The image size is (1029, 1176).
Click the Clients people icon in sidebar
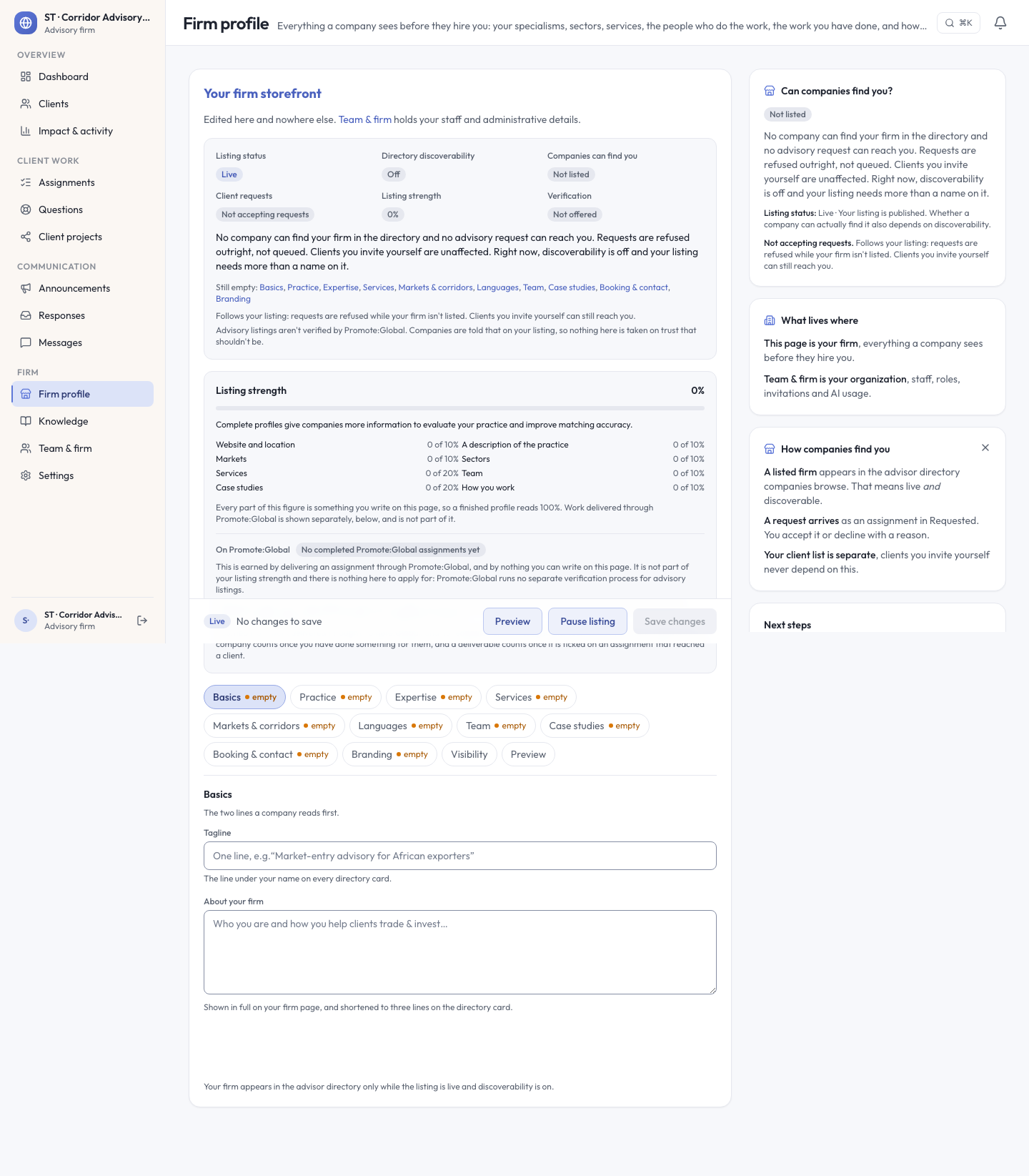coord(26,104)
